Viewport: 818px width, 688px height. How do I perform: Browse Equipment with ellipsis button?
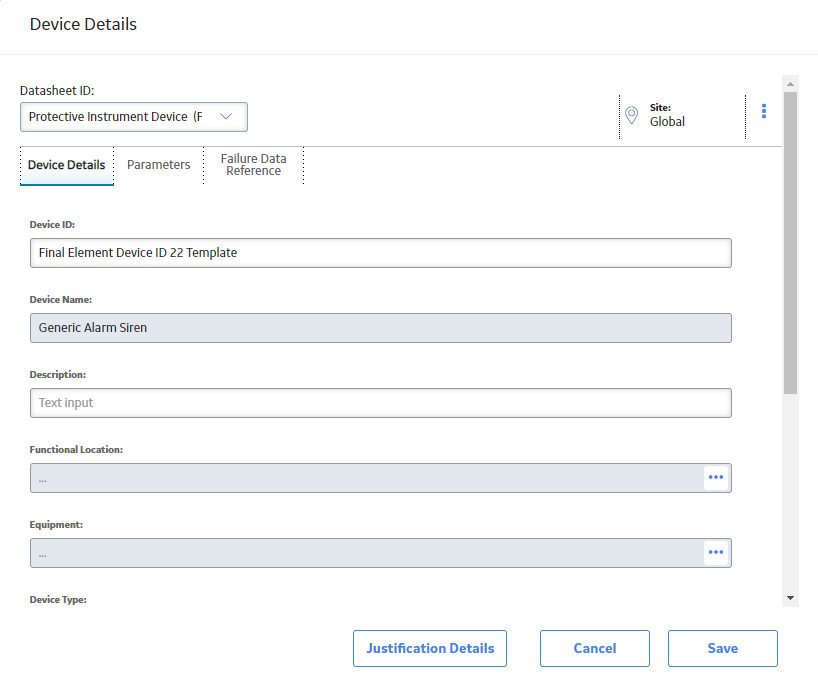point(716,552)
